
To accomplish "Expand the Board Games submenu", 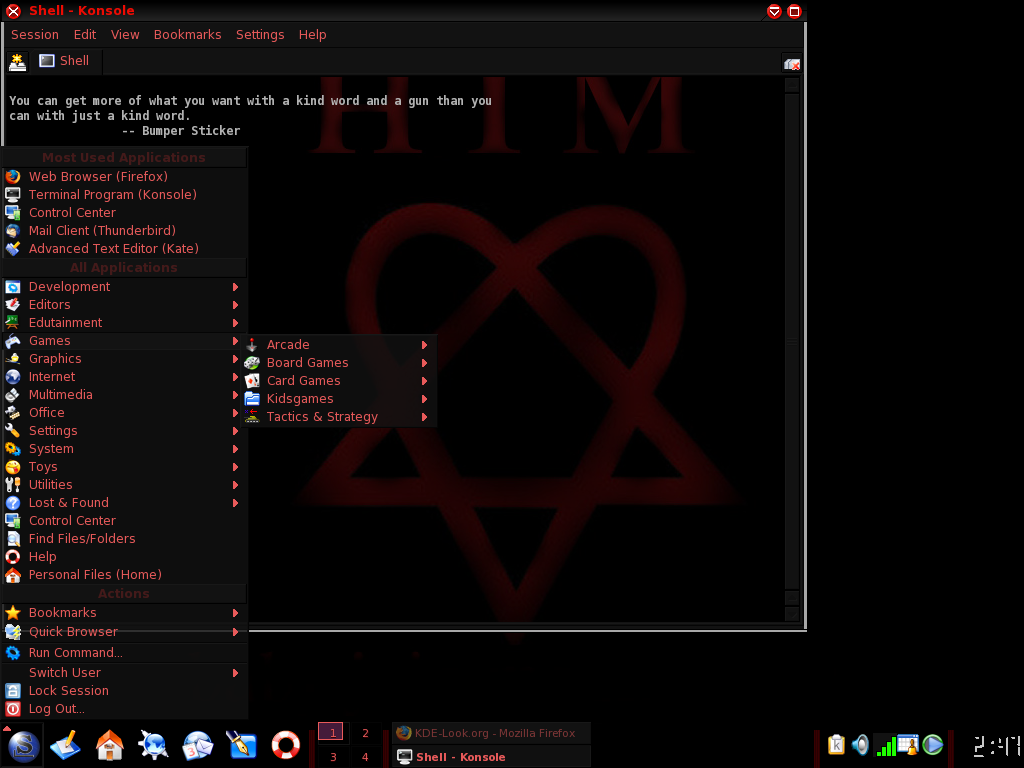I will click(339, 362).
